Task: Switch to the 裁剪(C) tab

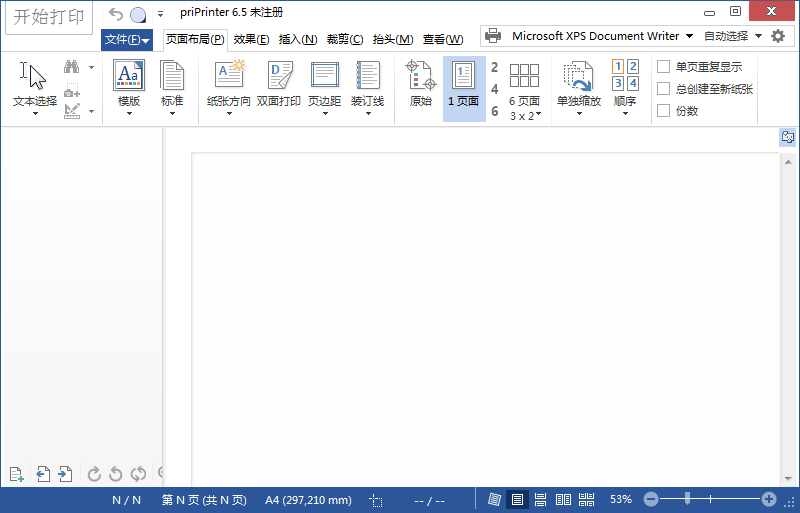Action: [345, 39]
